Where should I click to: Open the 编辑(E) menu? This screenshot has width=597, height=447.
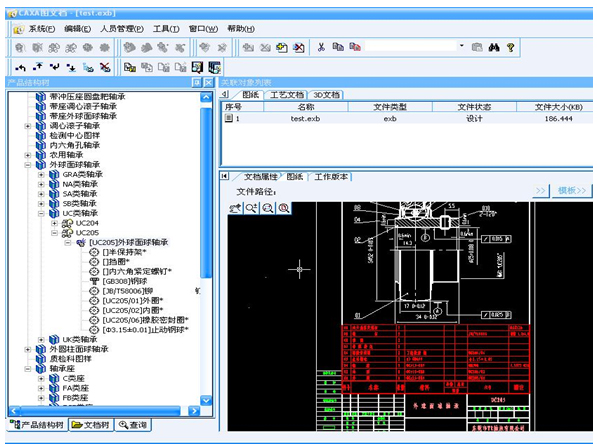(x=78, y=29)
